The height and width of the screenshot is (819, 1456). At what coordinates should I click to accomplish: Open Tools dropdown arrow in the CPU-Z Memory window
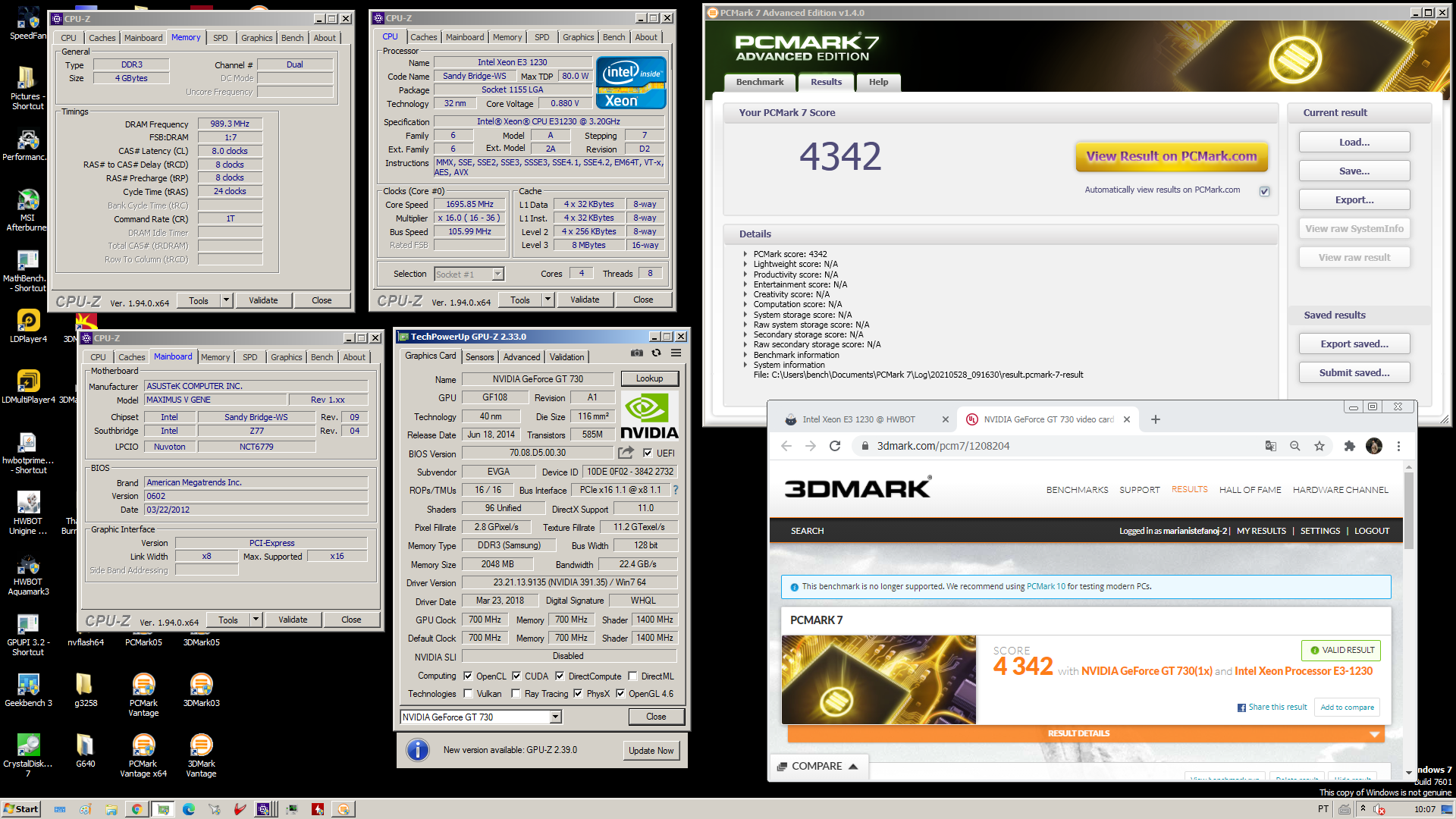tap(226, 300)
